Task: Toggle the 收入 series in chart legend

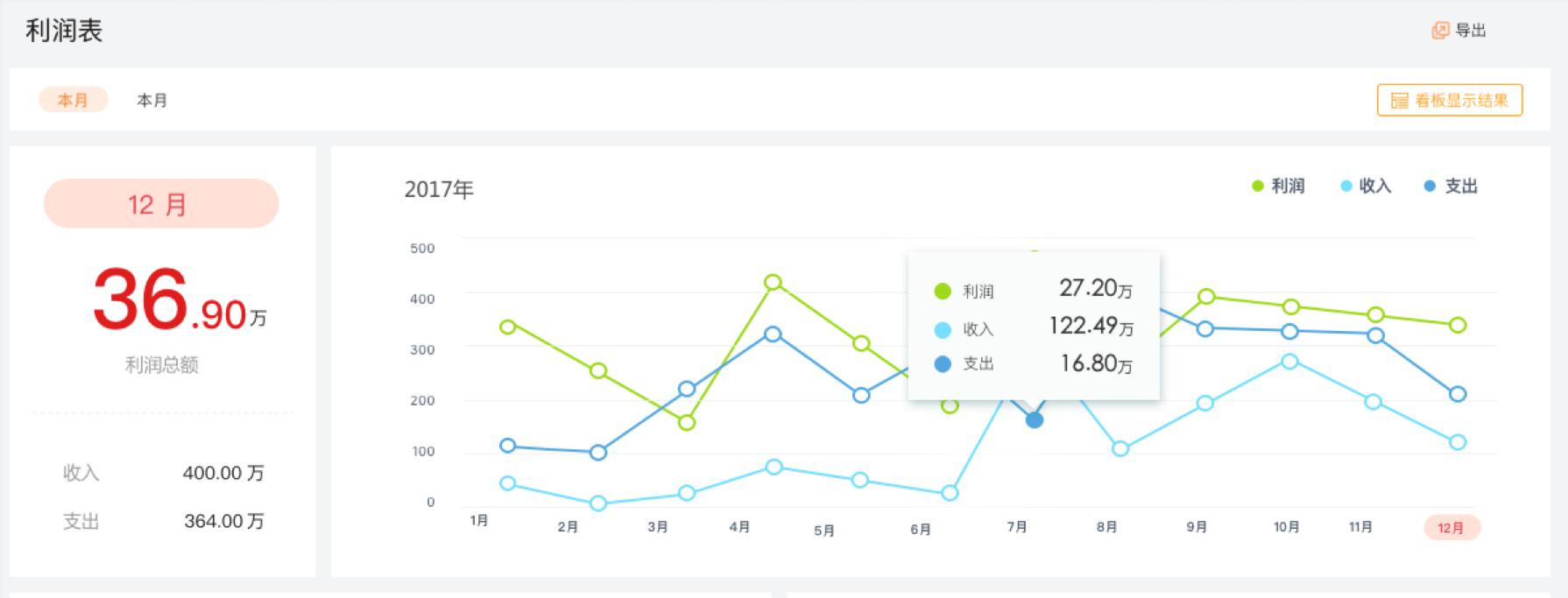Action: [x=1366, y=186]
